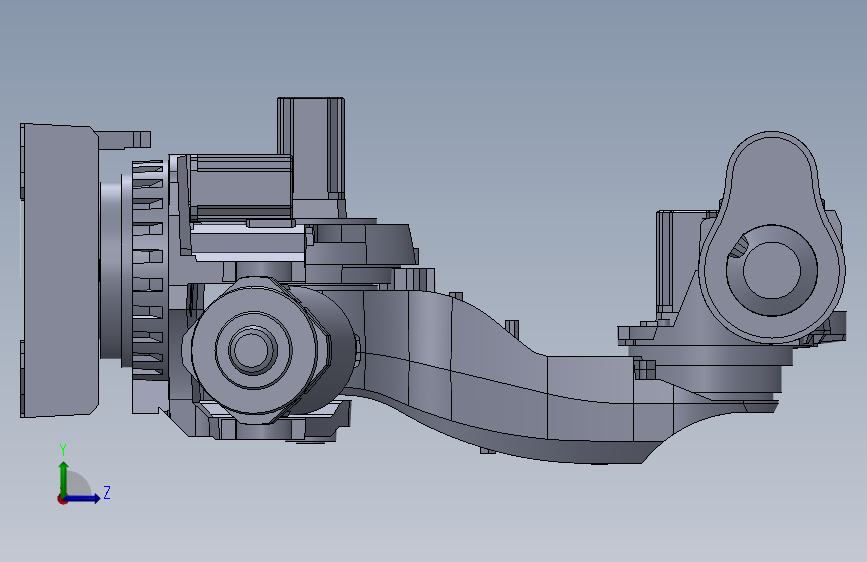
Task: Select the tall rectangular block on top
Action: pos(311,148)
